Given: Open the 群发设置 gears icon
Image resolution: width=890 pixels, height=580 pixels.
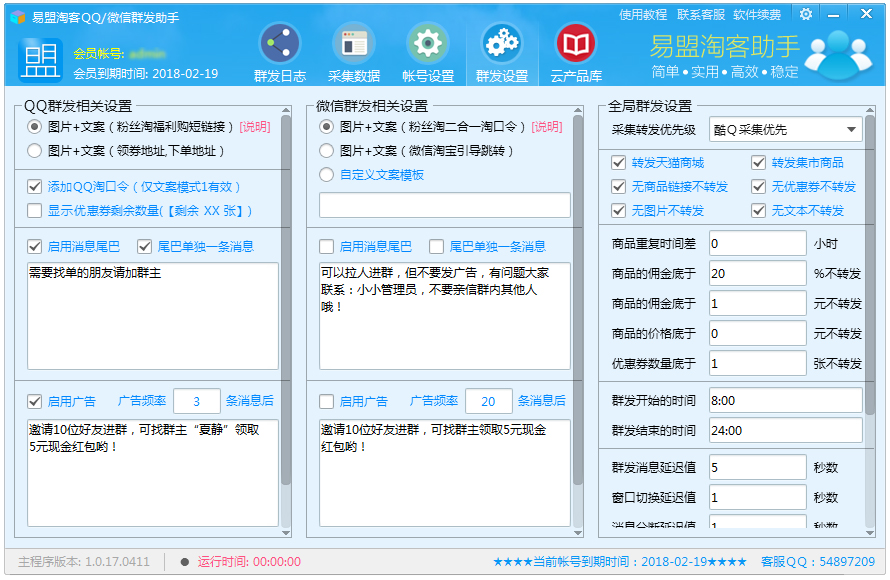Looking at the screenshot, I should (501, 45).
